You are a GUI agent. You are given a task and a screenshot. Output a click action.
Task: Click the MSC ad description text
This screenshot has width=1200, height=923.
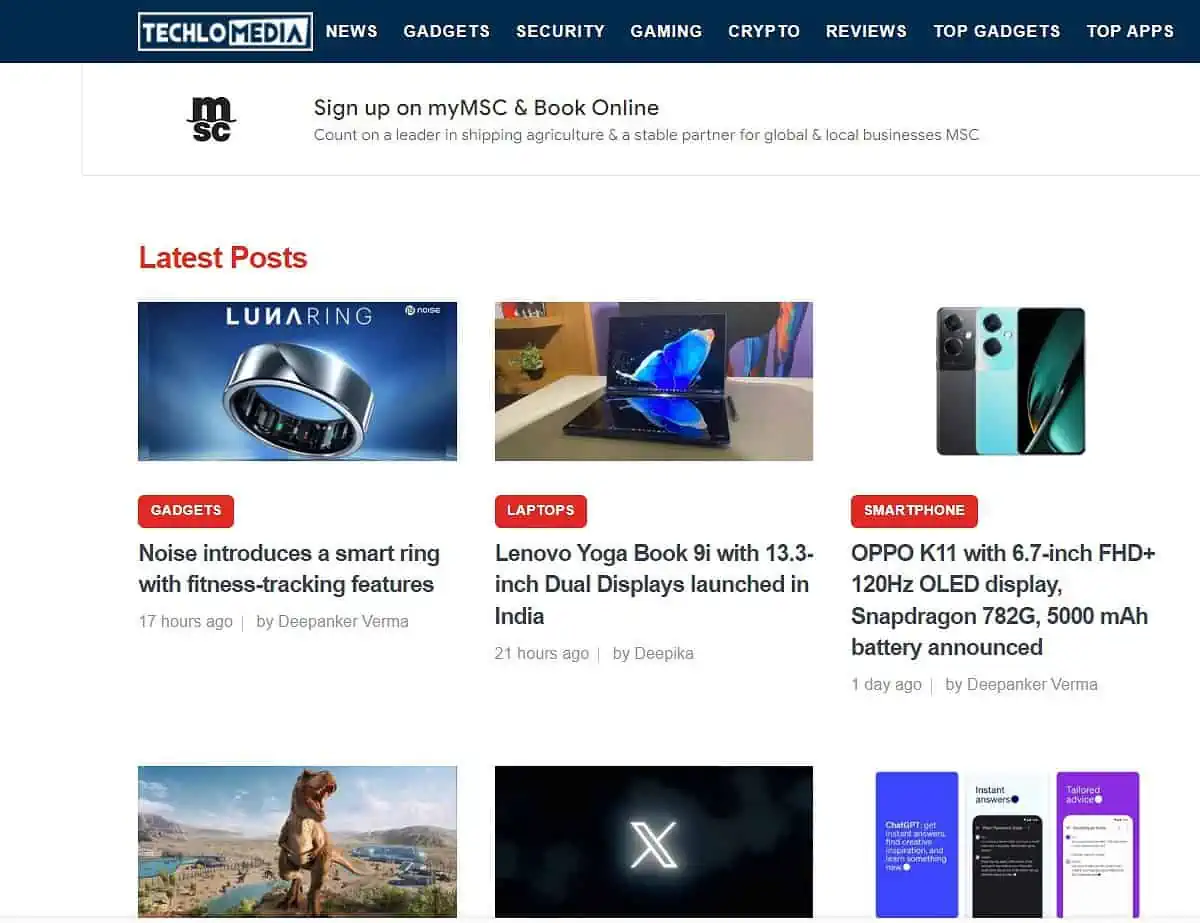tap(646, 135)
